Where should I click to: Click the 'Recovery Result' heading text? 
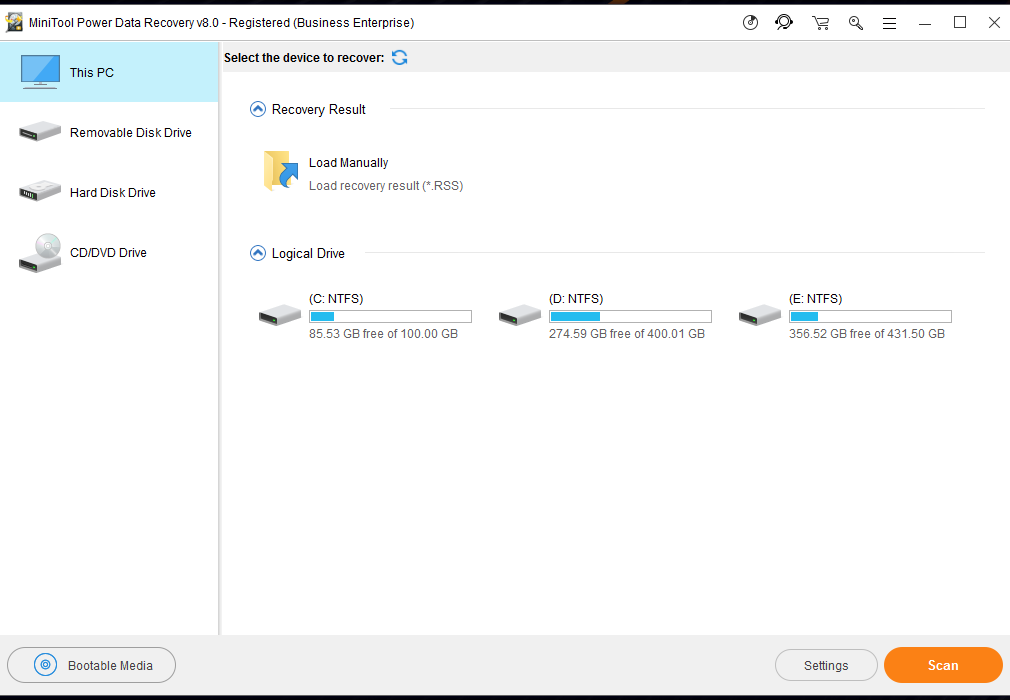click(x=319, y=109)
